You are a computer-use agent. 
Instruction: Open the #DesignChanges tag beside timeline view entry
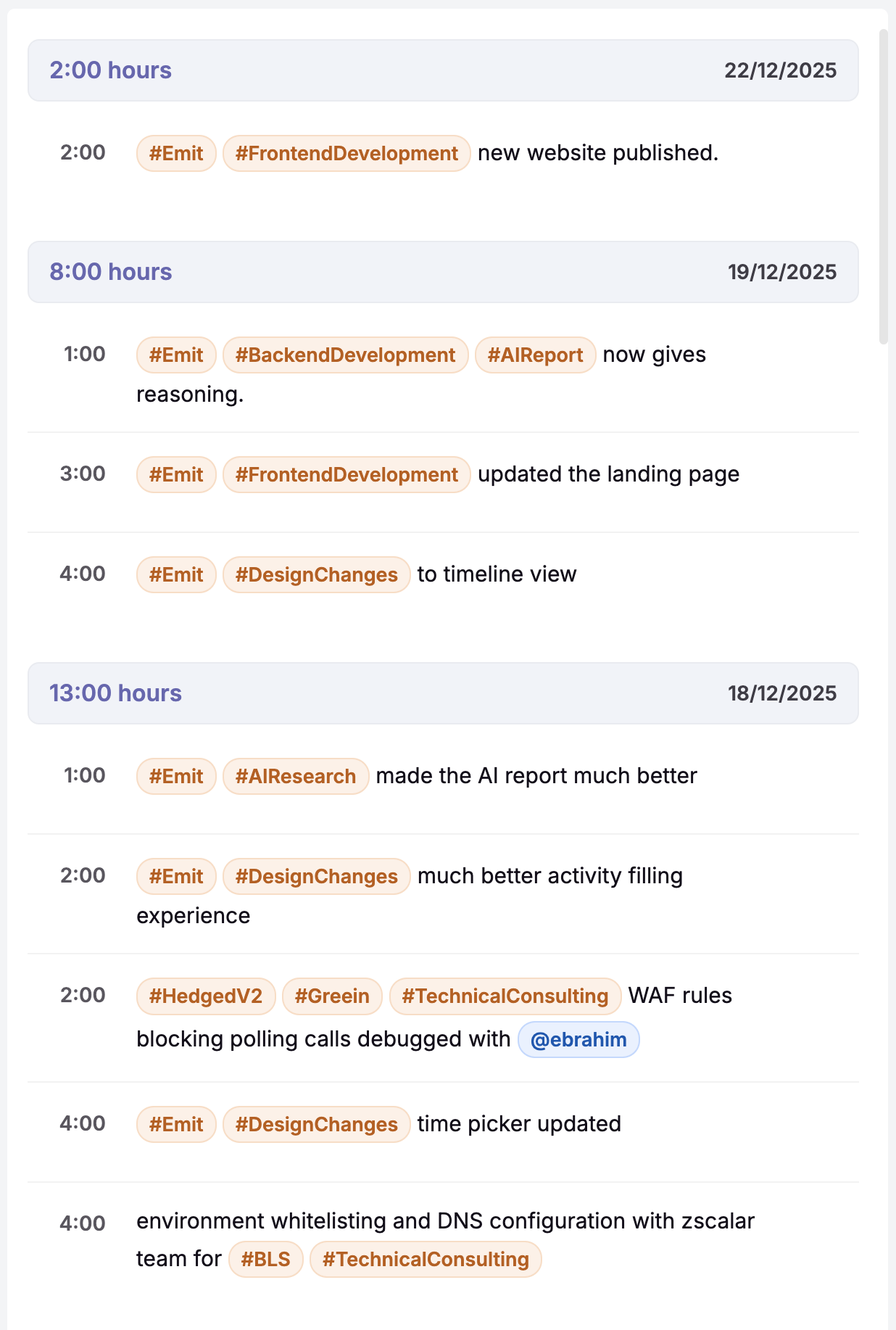(316, 574)
